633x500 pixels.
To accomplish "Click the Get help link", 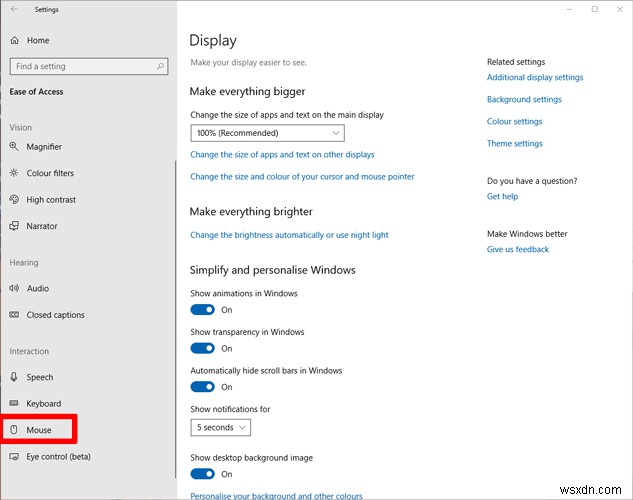I will coord(502,196).
